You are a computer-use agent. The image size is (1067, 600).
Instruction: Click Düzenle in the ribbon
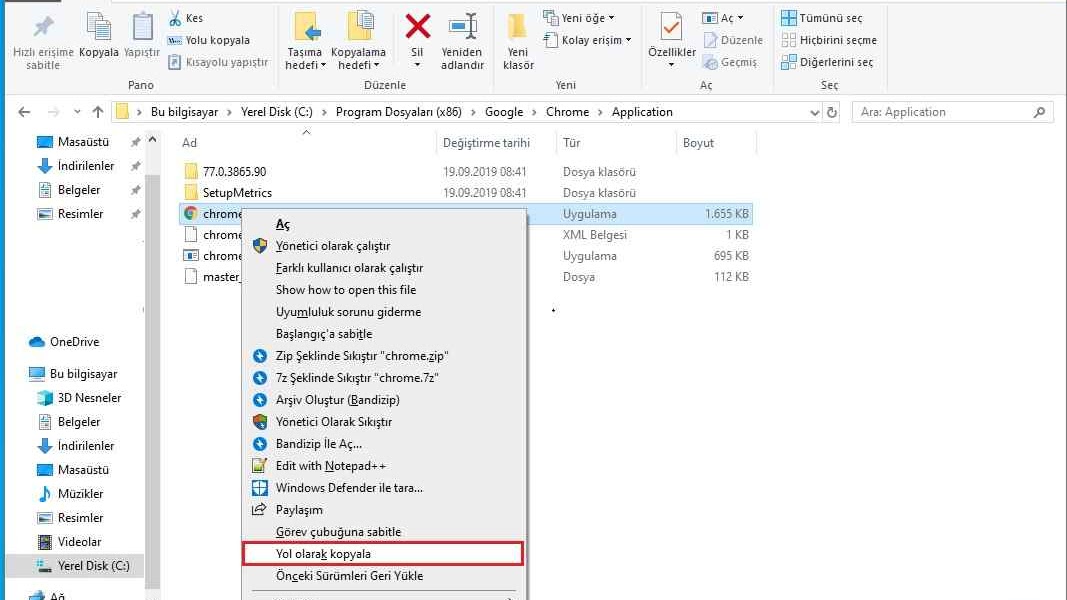(x=733, y=40)
